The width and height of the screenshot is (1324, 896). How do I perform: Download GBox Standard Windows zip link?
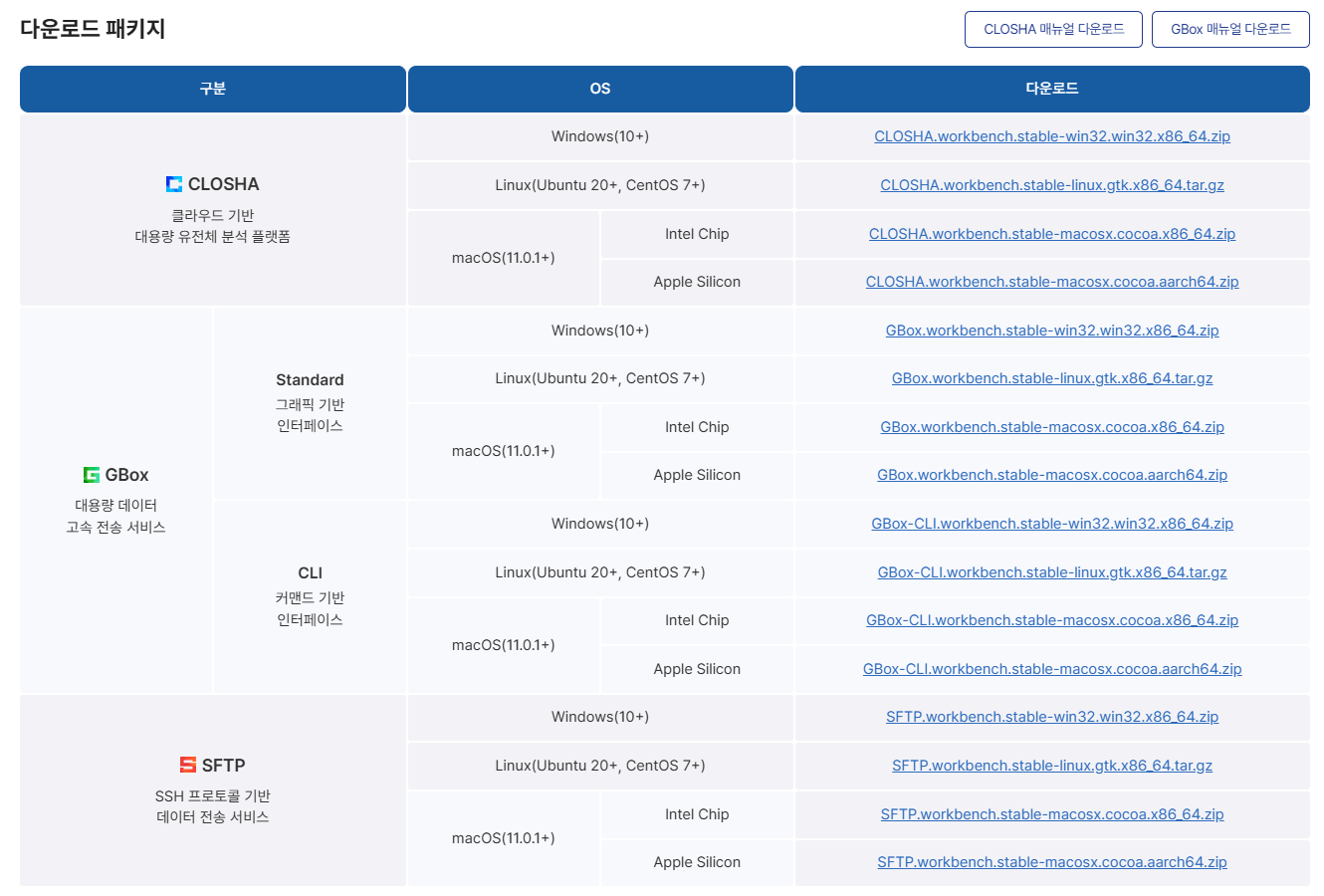[1051, 331]
